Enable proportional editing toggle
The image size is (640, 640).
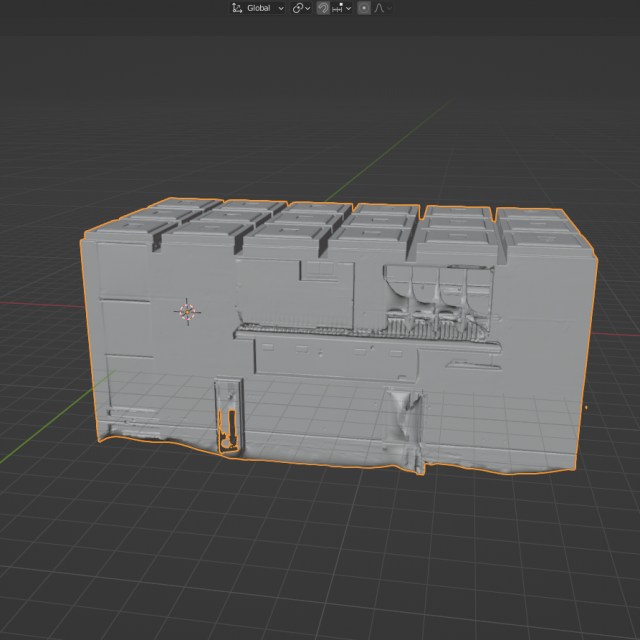364,8
